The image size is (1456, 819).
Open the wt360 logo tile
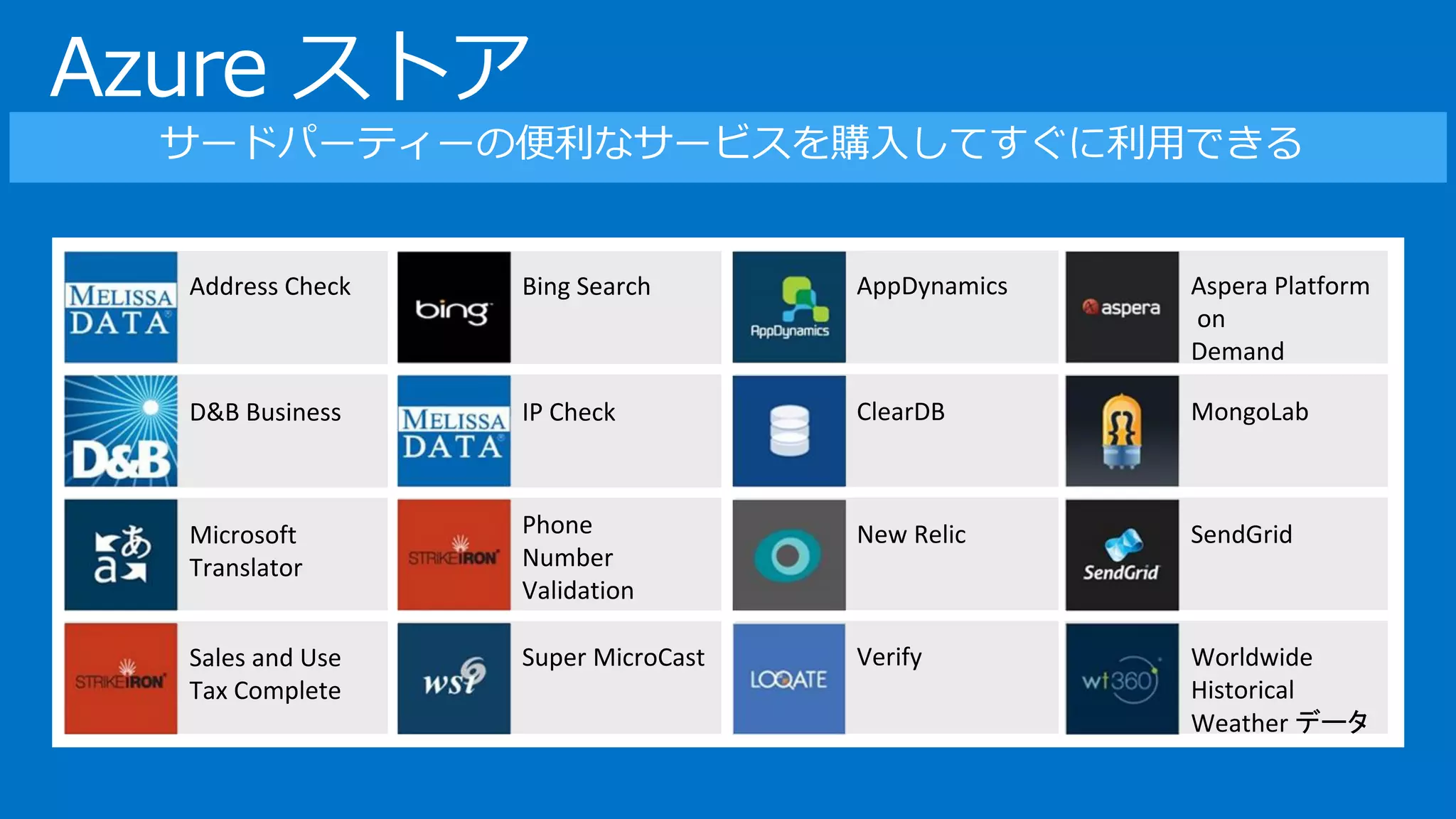[1122, 678]
